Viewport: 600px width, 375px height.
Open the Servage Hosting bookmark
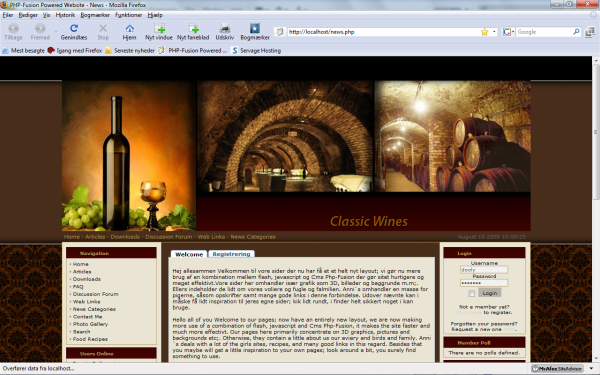pyautogui.click(x=256, y=51)
